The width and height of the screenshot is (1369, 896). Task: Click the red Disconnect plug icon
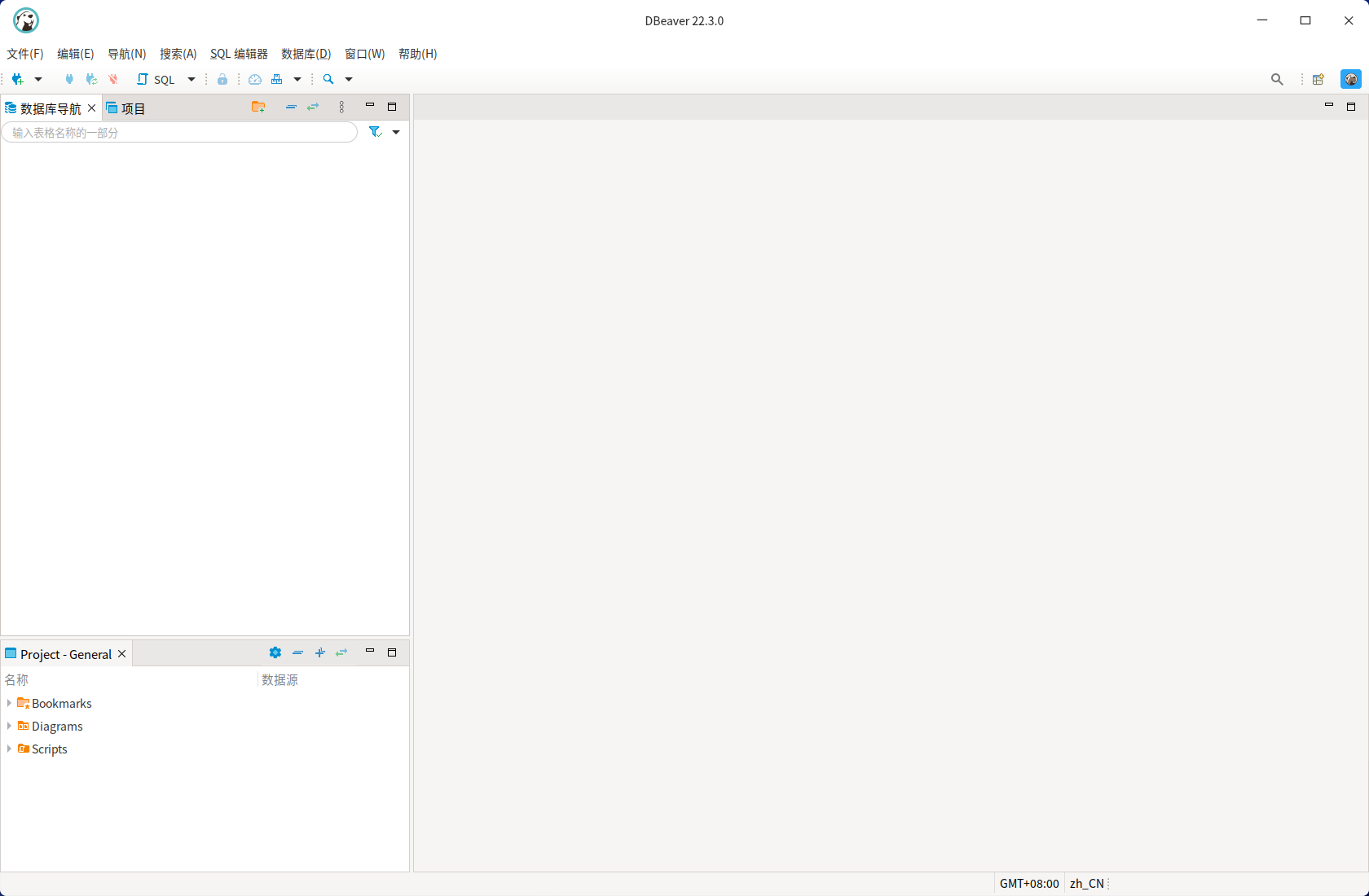[113, 79]
